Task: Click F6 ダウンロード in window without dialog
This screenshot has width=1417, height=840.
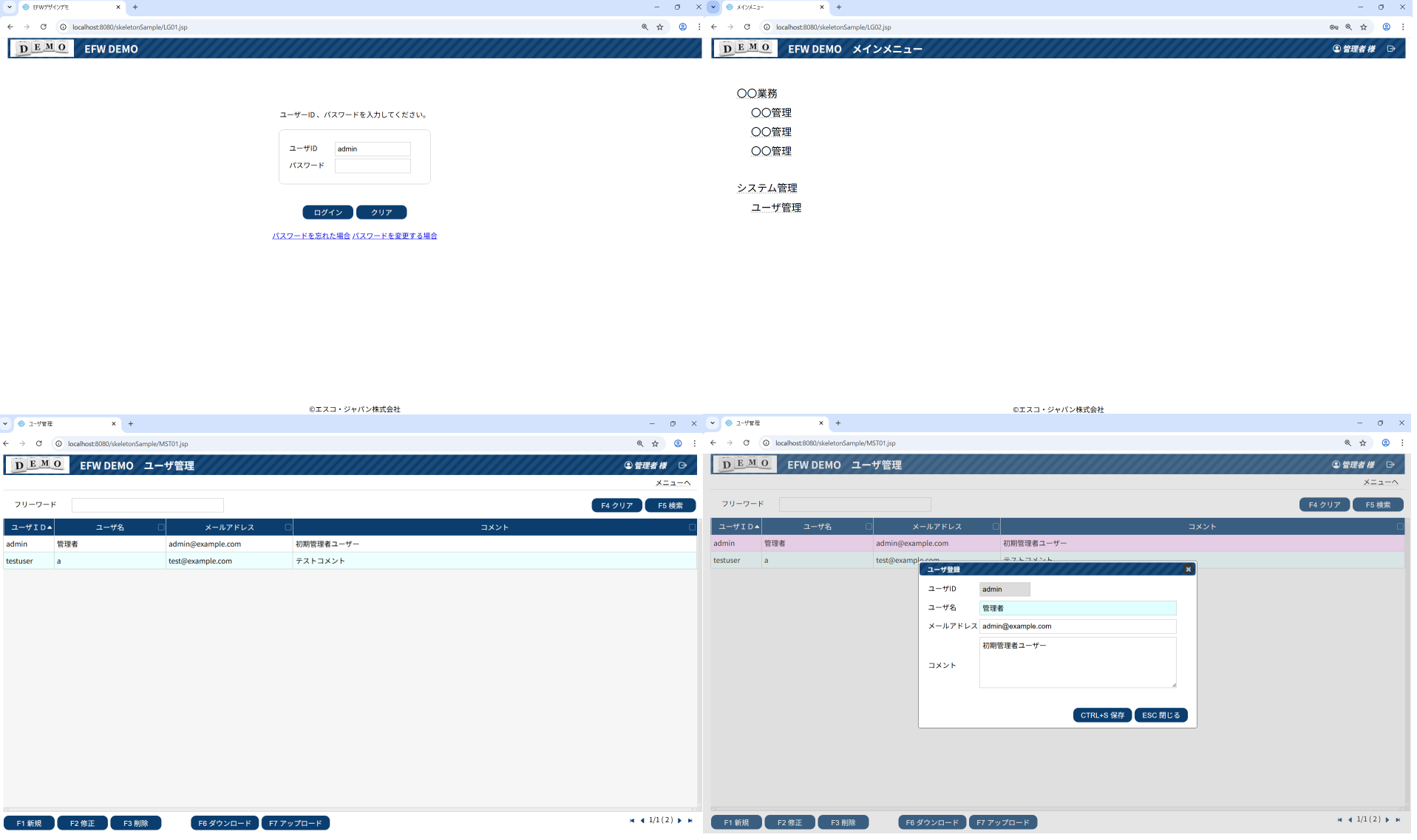Action: coord(225,824)
